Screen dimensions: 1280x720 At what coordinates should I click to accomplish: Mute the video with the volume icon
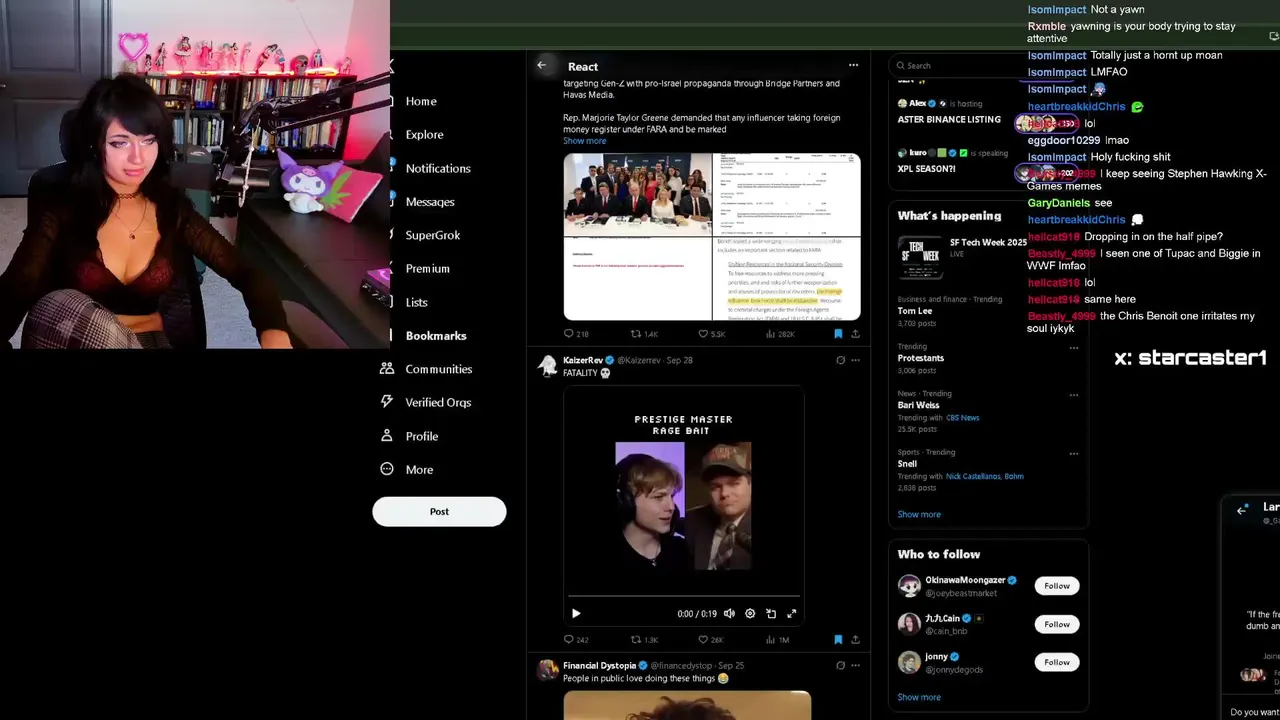(x=729, y=614)
